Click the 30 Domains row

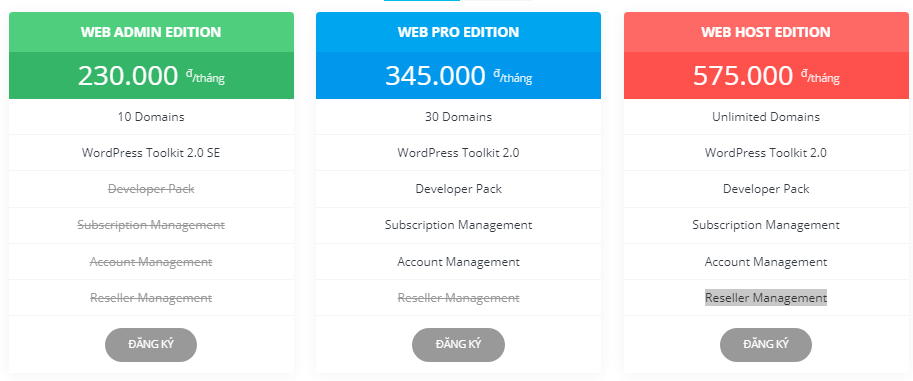458,117
